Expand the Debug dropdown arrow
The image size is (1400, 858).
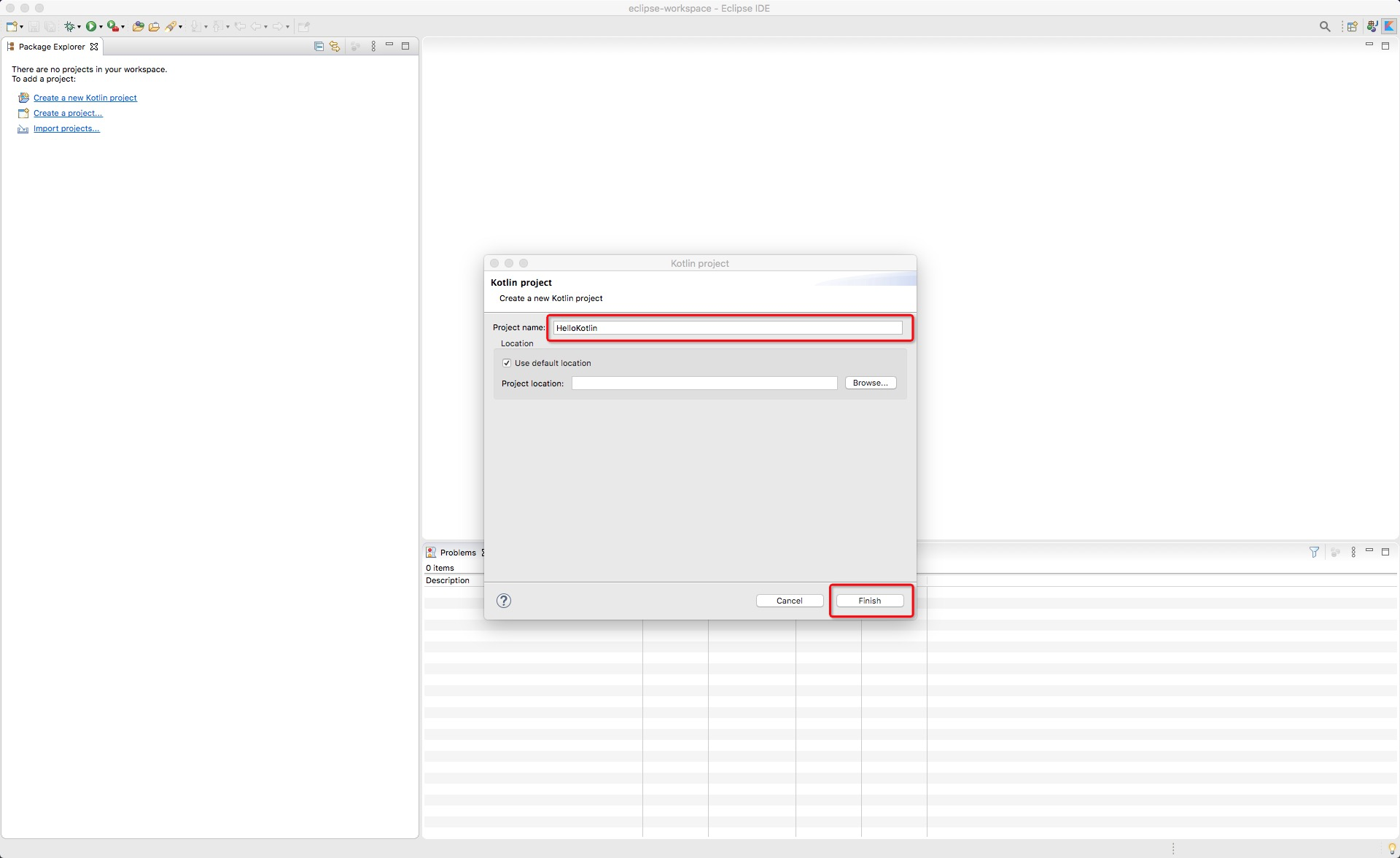point(79,27)
